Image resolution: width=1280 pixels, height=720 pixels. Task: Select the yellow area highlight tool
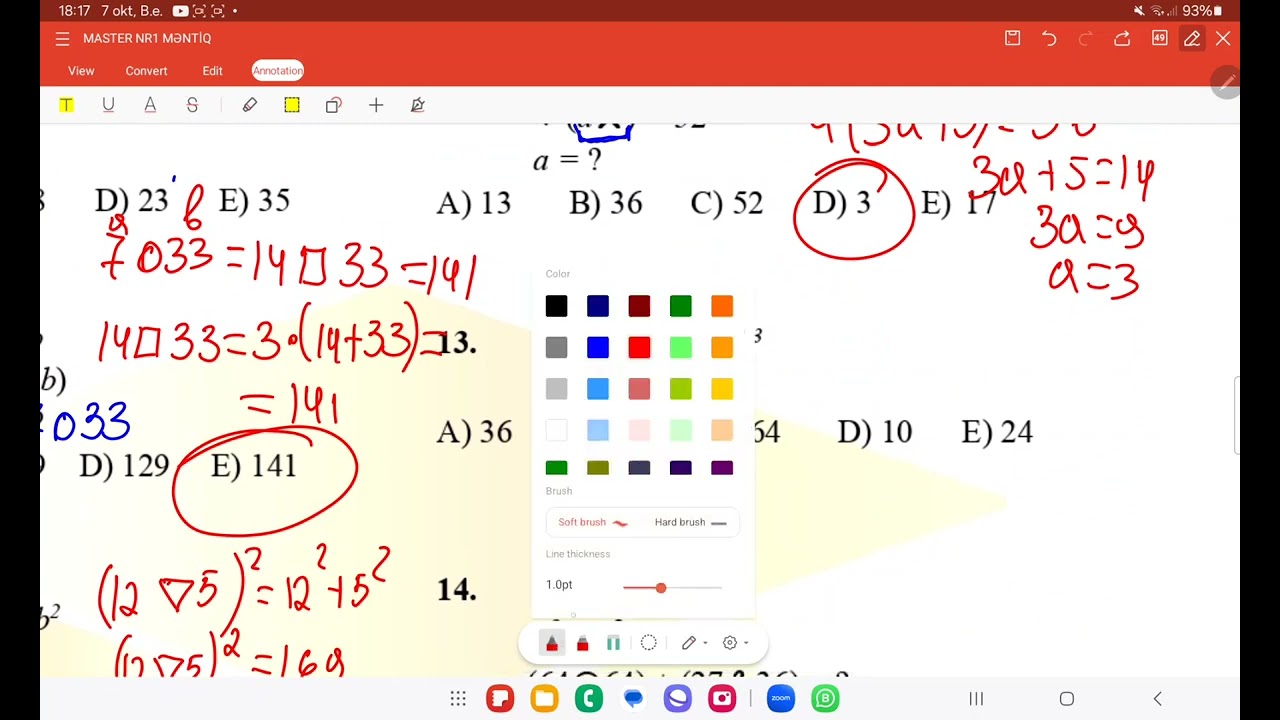tap(292, 105)
